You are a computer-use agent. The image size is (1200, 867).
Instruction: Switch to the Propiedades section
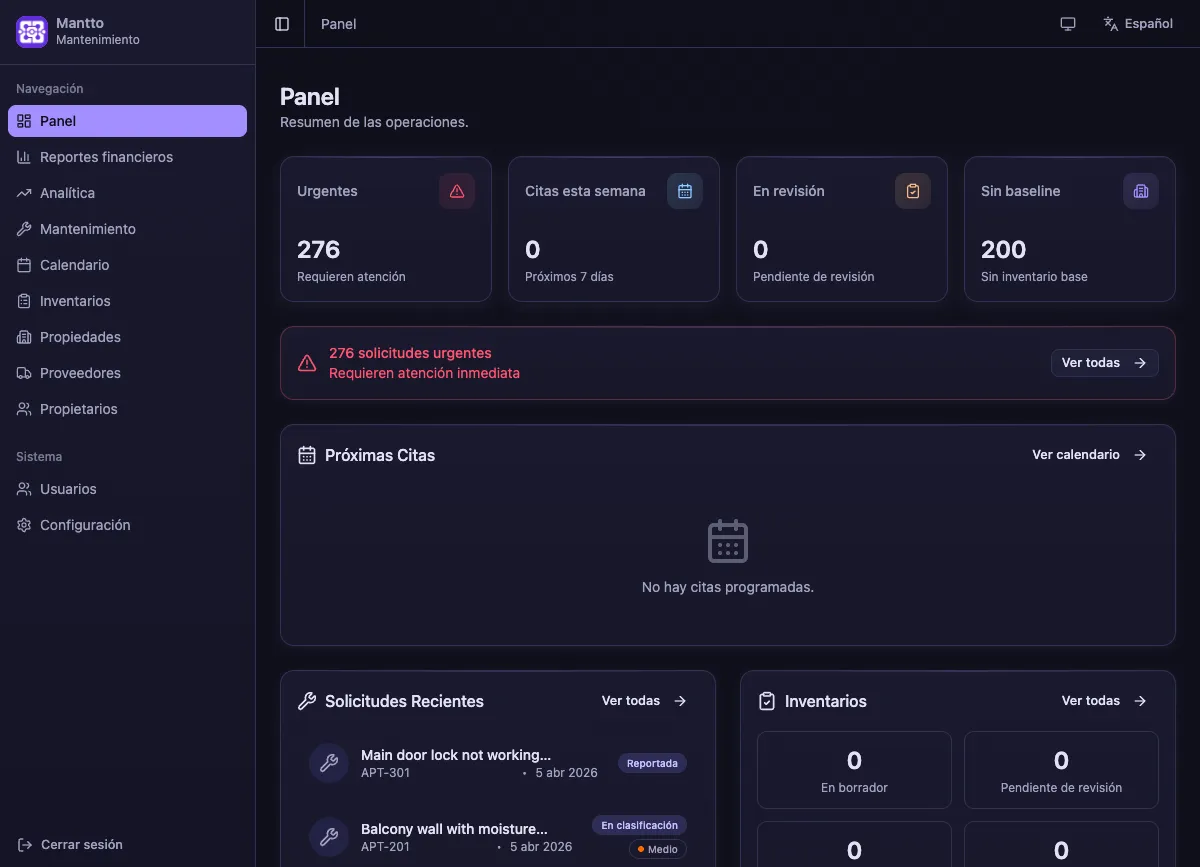coord(81,337)
